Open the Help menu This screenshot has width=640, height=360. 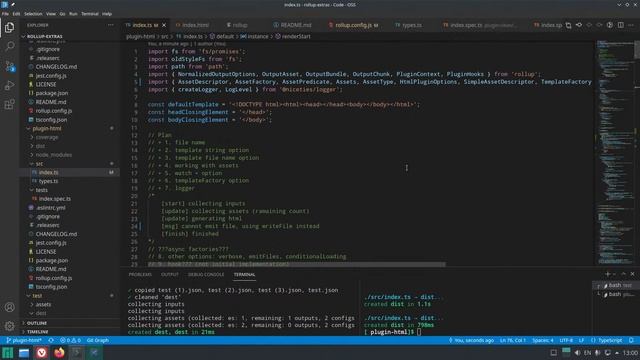click(107, 13)
